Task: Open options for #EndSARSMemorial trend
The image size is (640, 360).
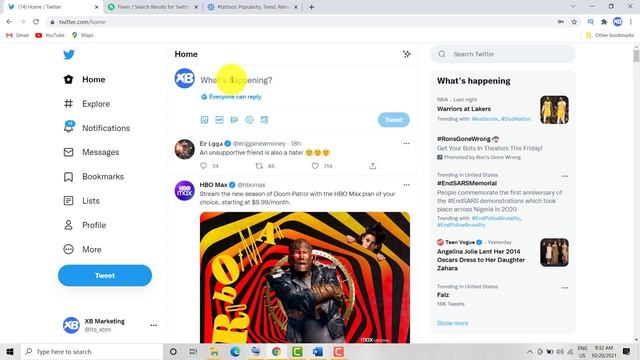Action: tap(564, 176)
